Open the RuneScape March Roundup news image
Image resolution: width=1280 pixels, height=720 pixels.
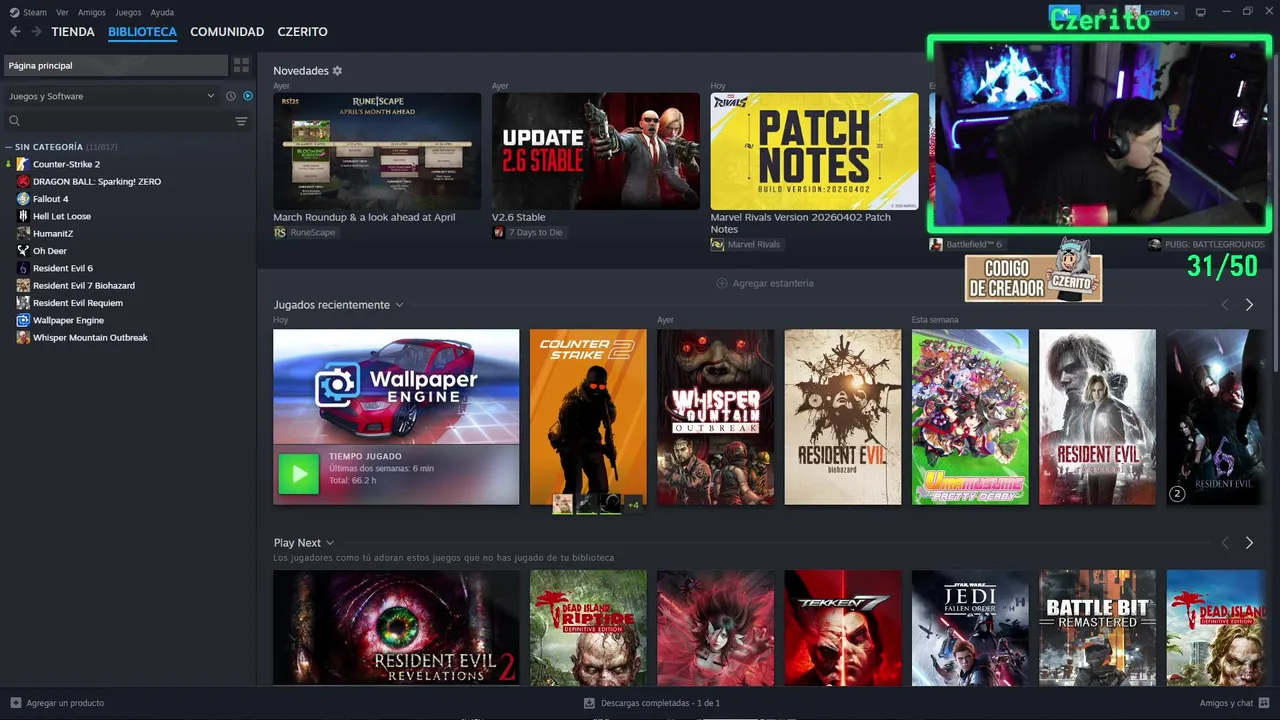(x=377, y=151)
